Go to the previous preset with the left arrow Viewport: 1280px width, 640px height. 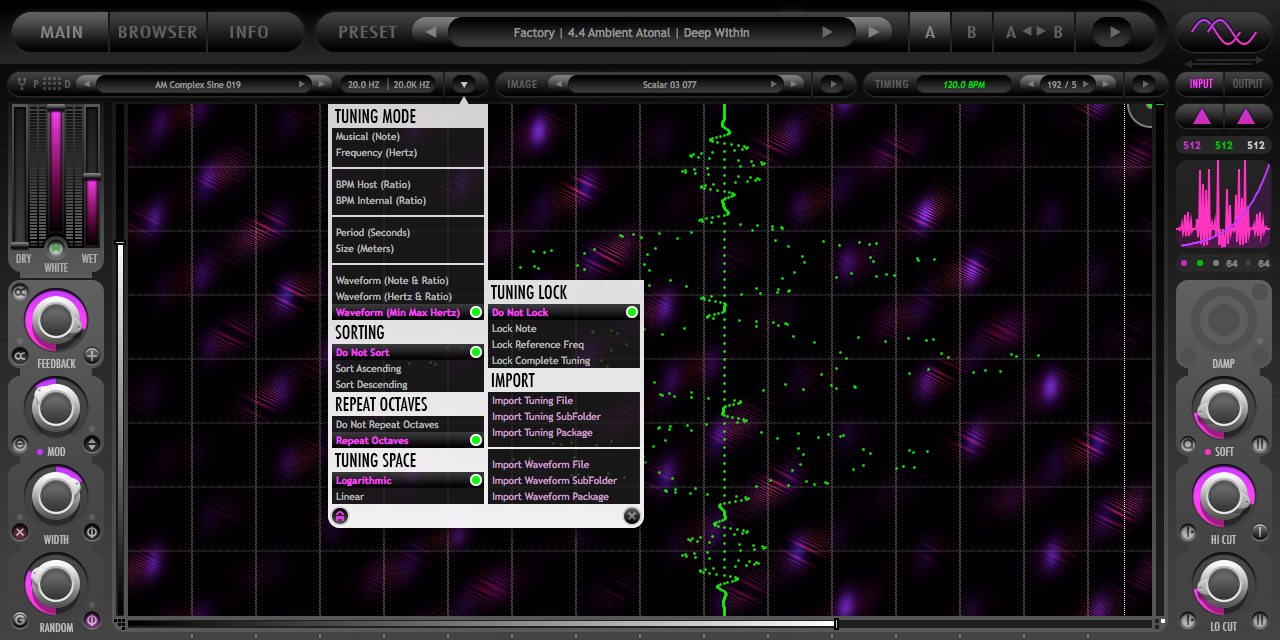(x=430, y=32)
